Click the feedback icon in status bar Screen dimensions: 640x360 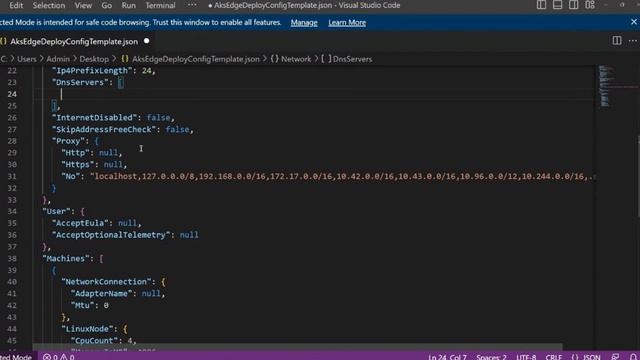615,357
